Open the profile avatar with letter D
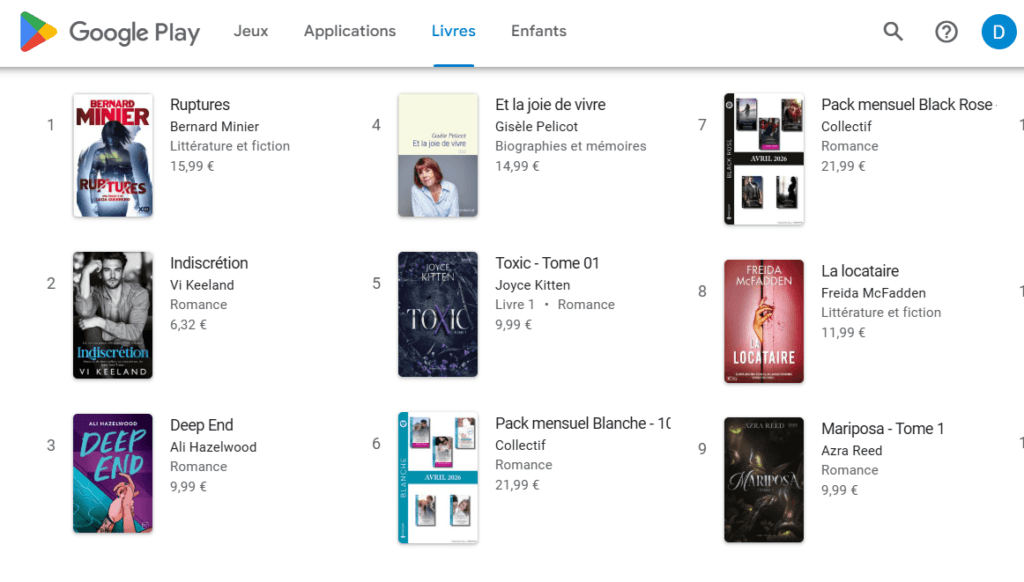Viewport: 1024px width, 582px height. tap(998, 31)
